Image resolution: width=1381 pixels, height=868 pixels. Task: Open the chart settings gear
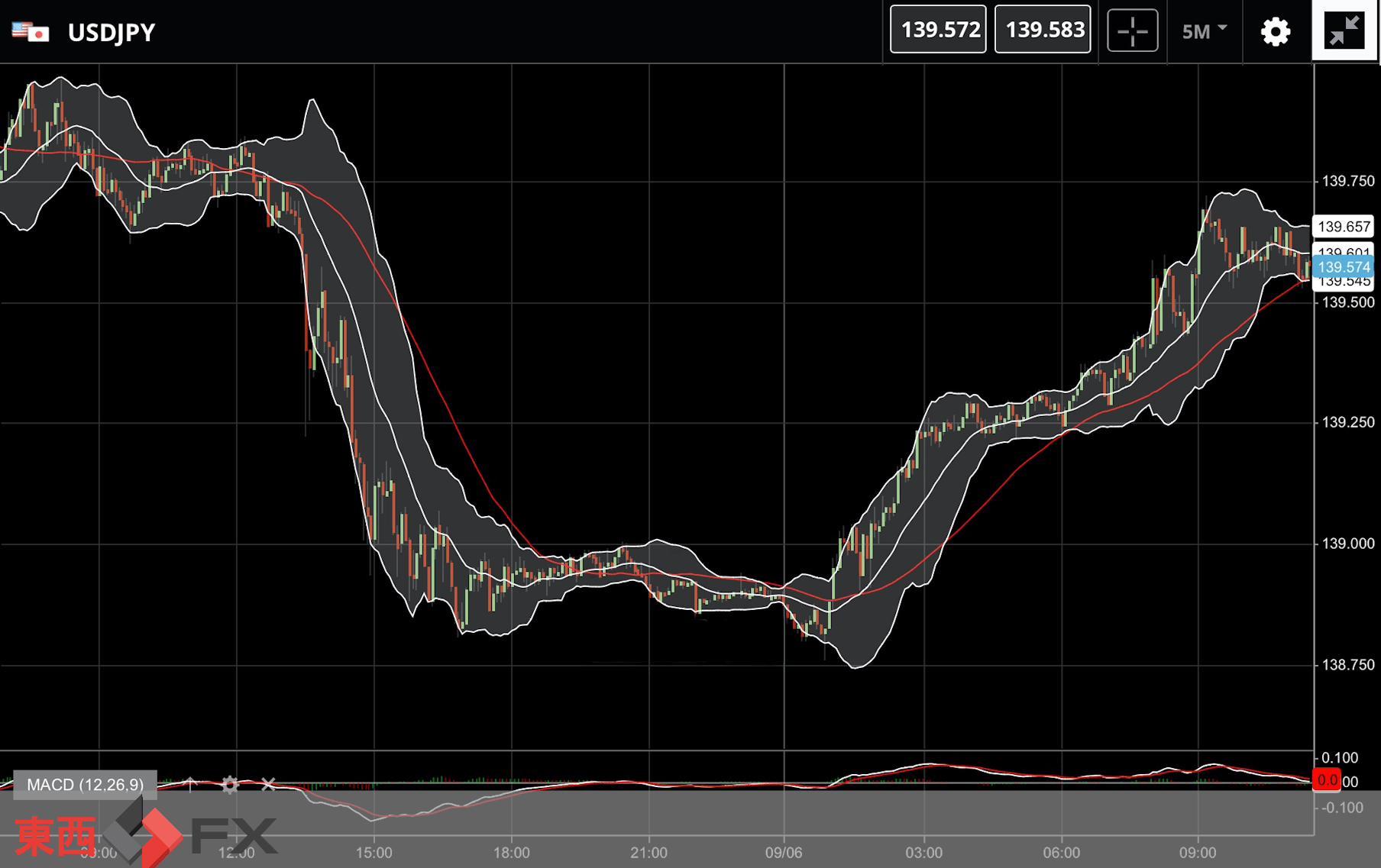point(1275,32)
